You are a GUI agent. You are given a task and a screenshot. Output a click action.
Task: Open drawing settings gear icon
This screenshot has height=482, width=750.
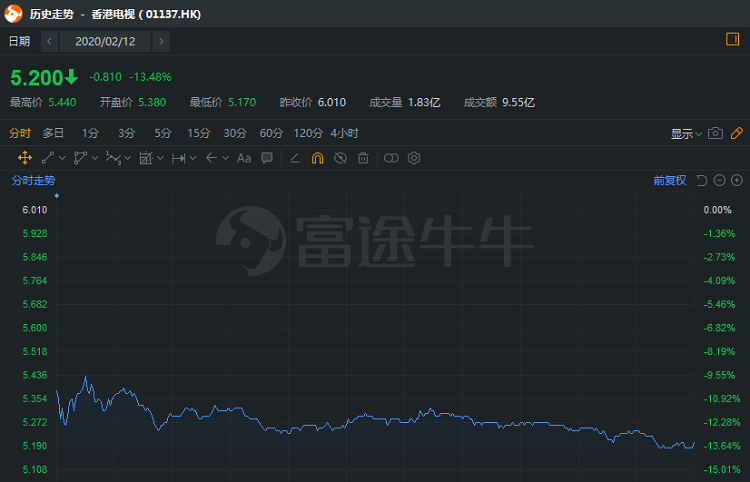tap(414, 158)
